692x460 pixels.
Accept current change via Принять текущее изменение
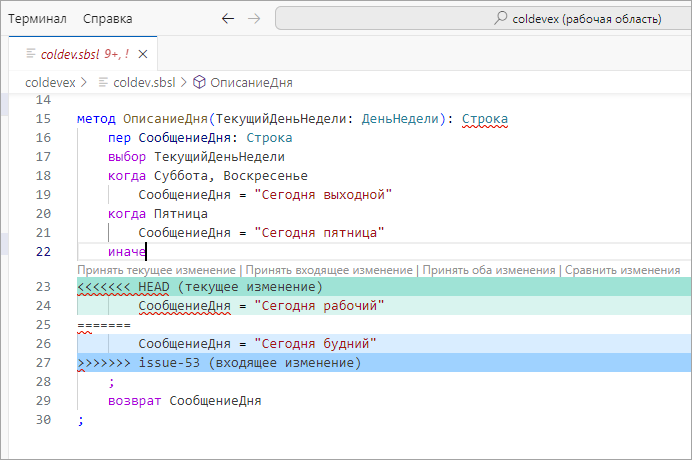157,270
